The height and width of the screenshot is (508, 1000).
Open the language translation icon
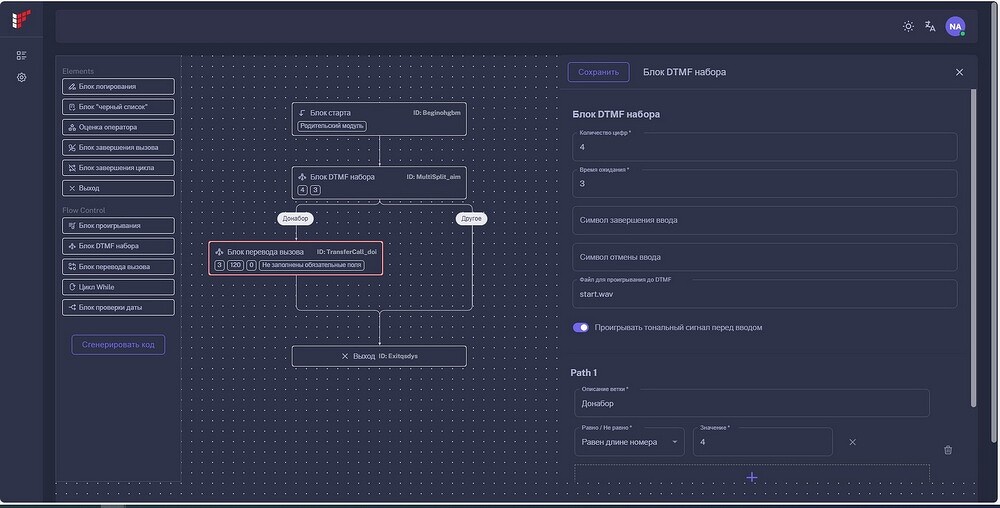click(x=930, y=26)
